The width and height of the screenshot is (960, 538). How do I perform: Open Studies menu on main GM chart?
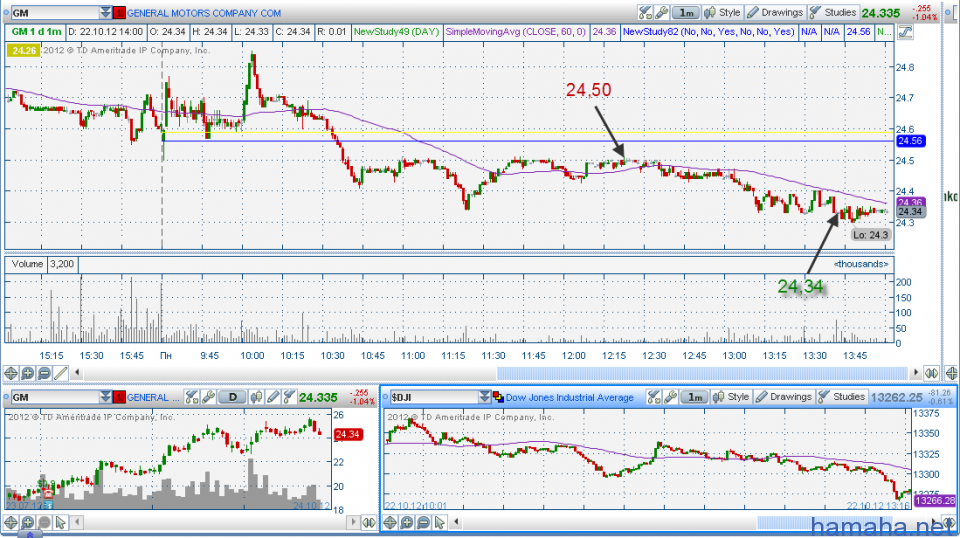click(x=833, y=12)
